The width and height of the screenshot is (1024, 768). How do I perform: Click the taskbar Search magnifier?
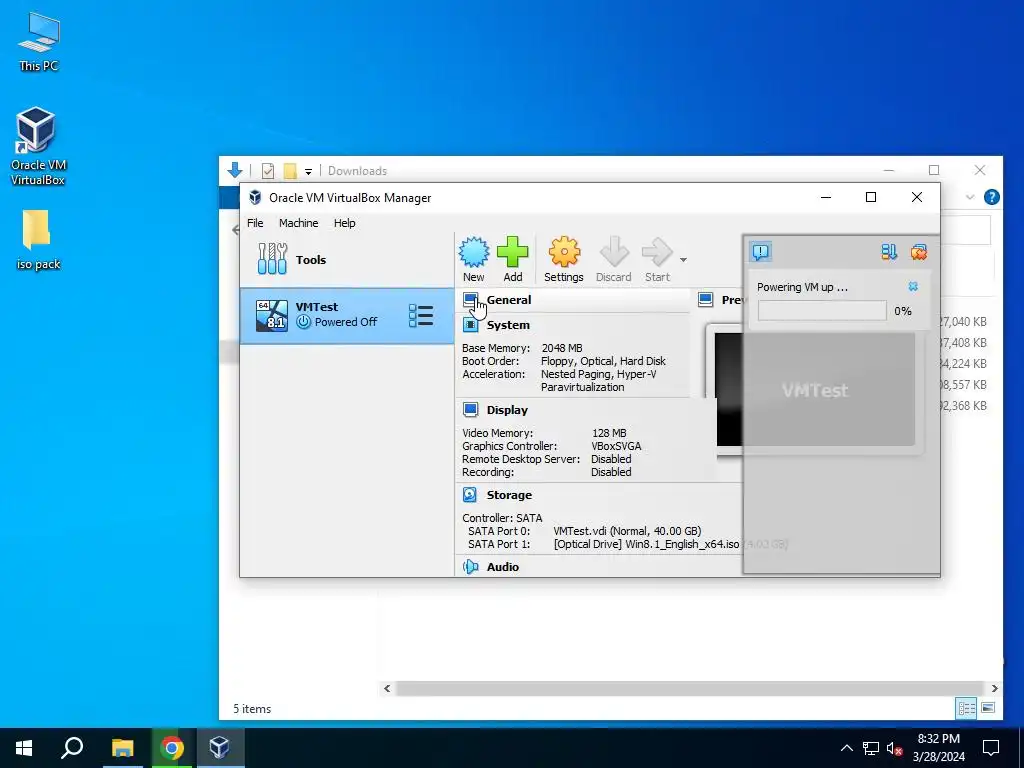pos(72,748)
